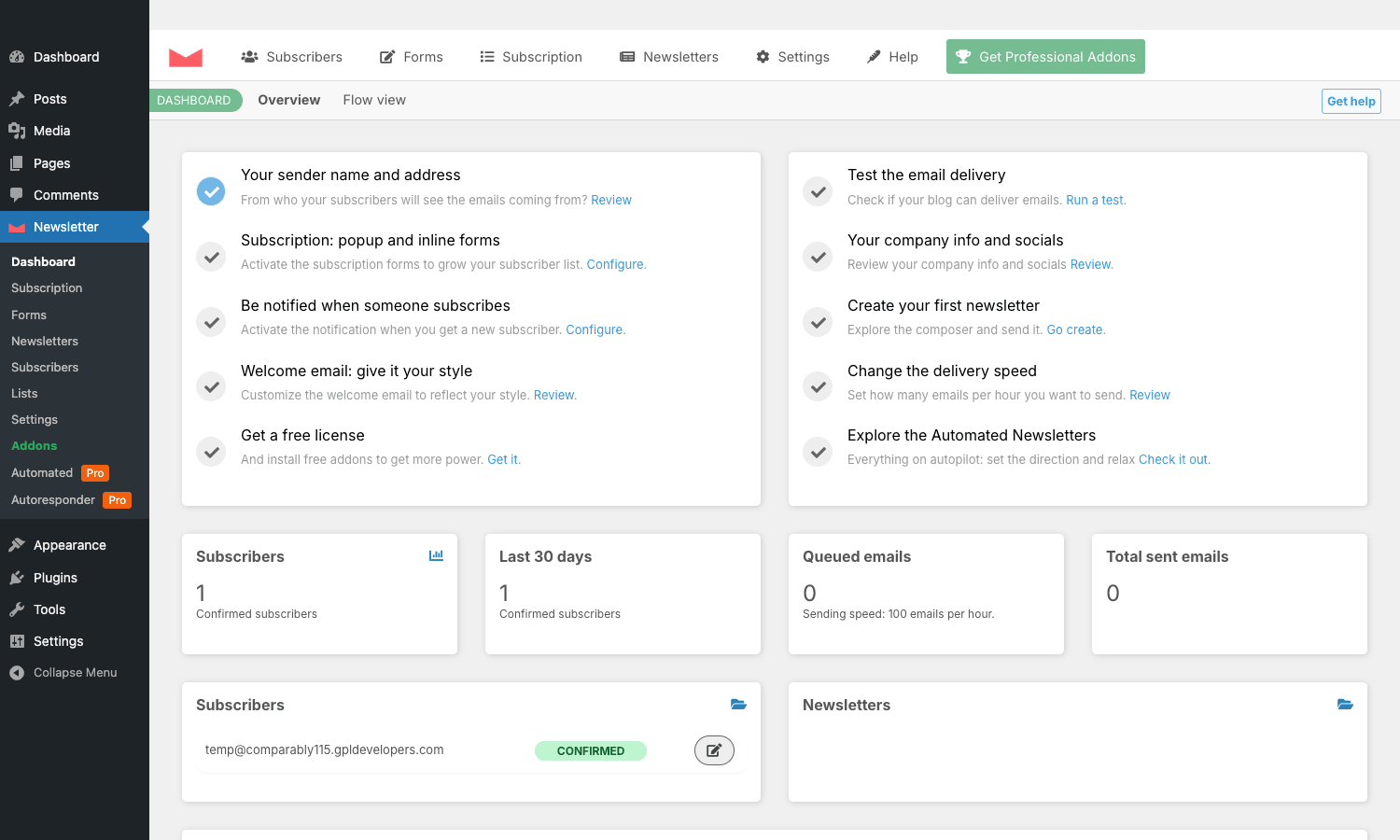Open the Subscription top menu
This screenshot has width=1400, height=840.
point(531,57)
